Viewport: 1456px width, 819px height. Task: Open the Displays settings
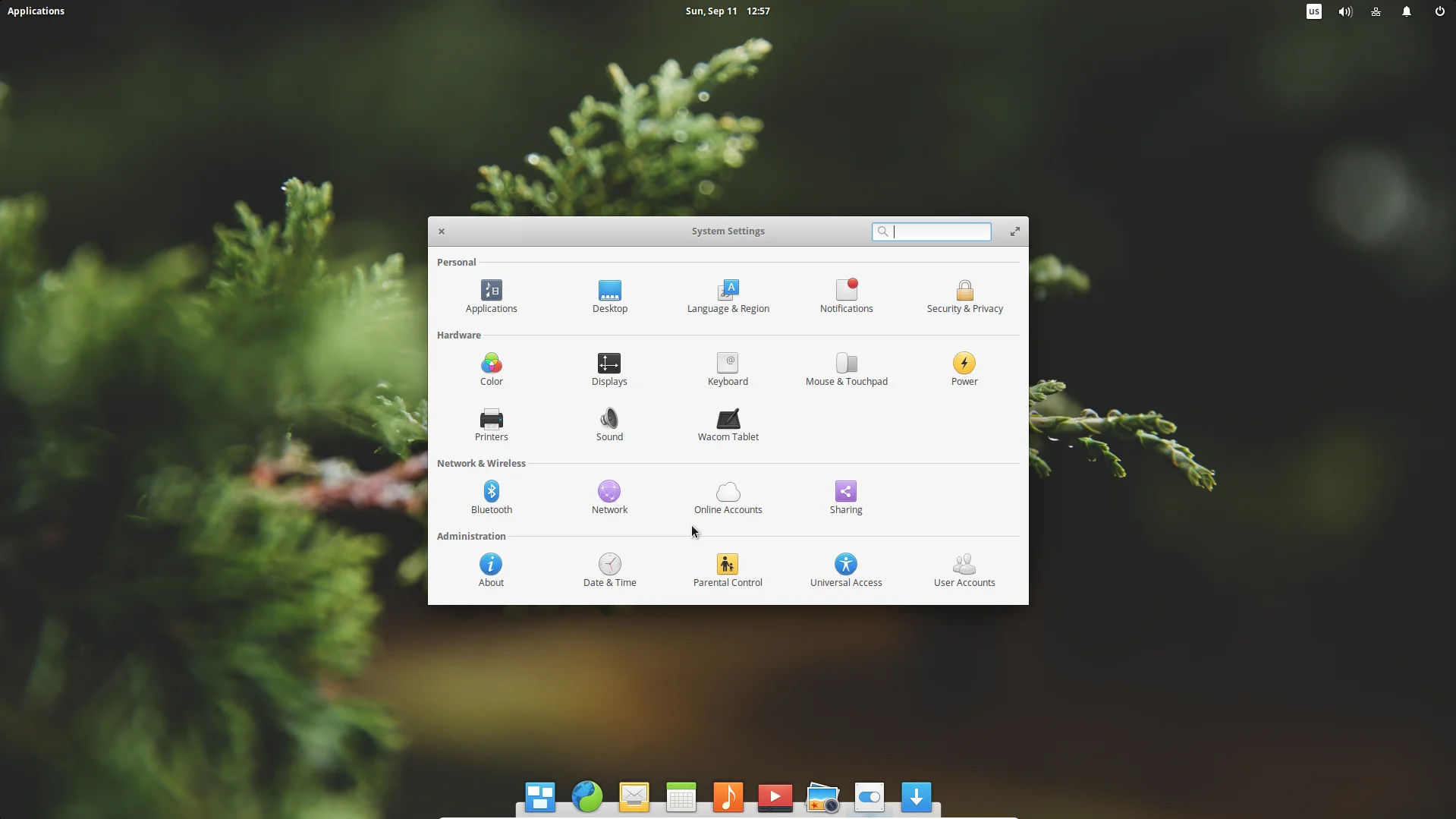pyautogui.click(x=609, y=370)
